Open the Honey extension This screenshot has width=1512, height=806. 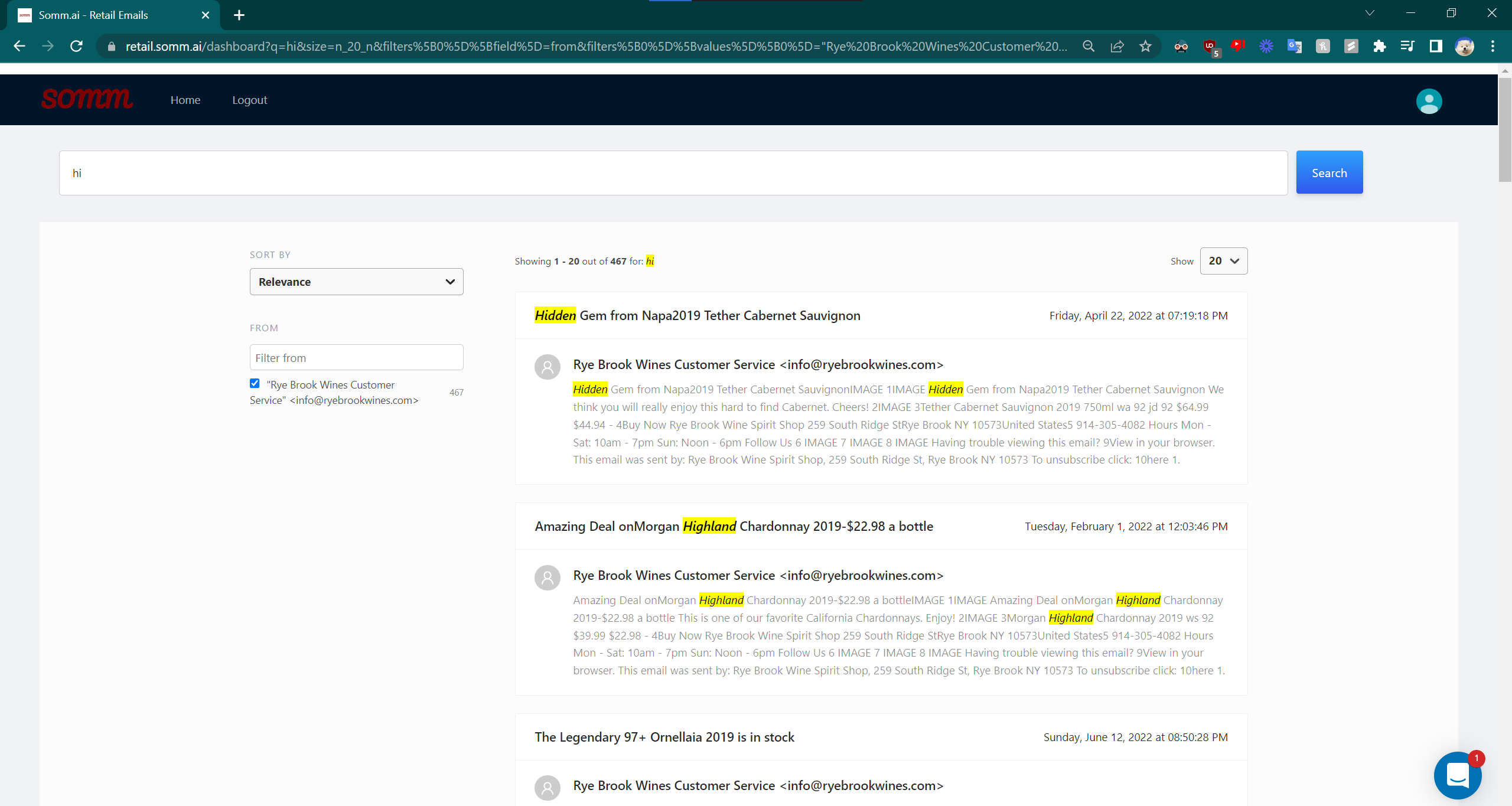pos(1322,46)
